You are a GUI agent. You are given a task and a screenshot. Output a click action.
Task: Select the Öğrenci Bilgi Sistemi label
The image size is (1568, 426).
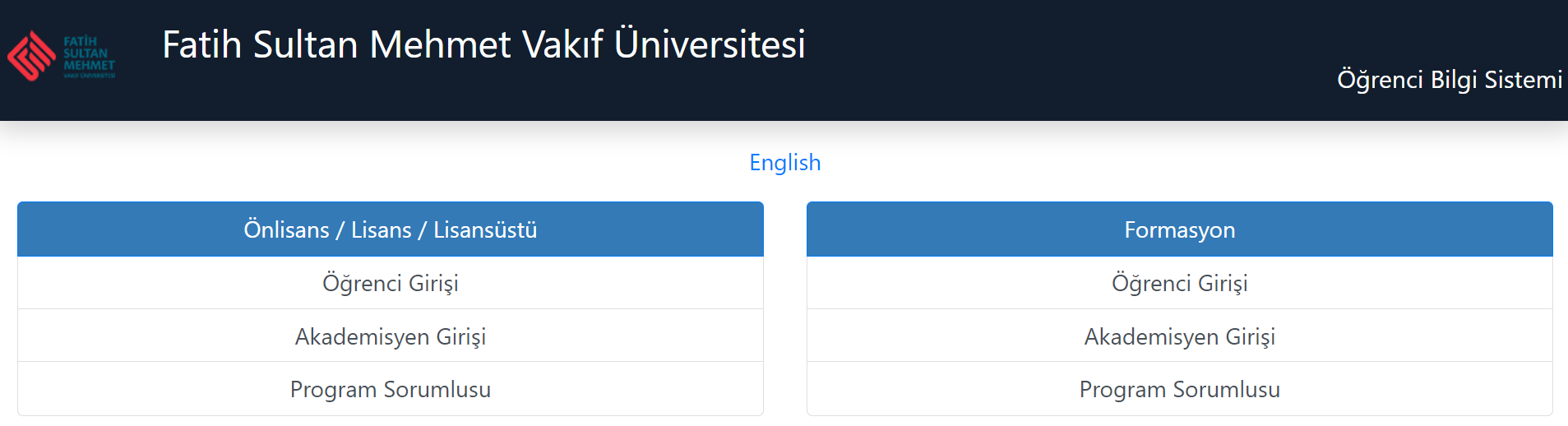(x=1450, y=80)
